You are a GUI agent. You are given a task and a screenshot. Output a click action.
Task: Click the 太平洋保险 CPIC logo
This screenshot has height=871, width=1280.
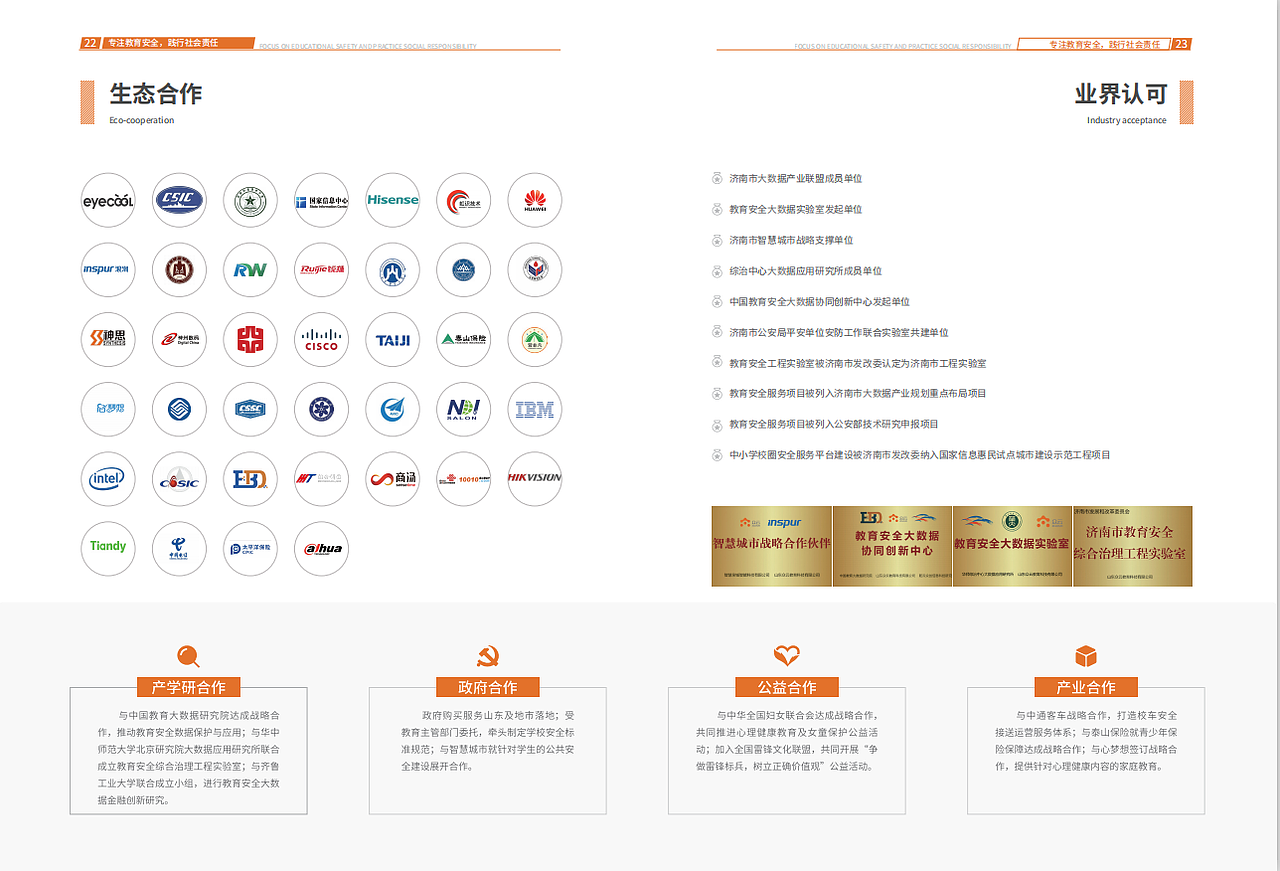pos(250,548)
